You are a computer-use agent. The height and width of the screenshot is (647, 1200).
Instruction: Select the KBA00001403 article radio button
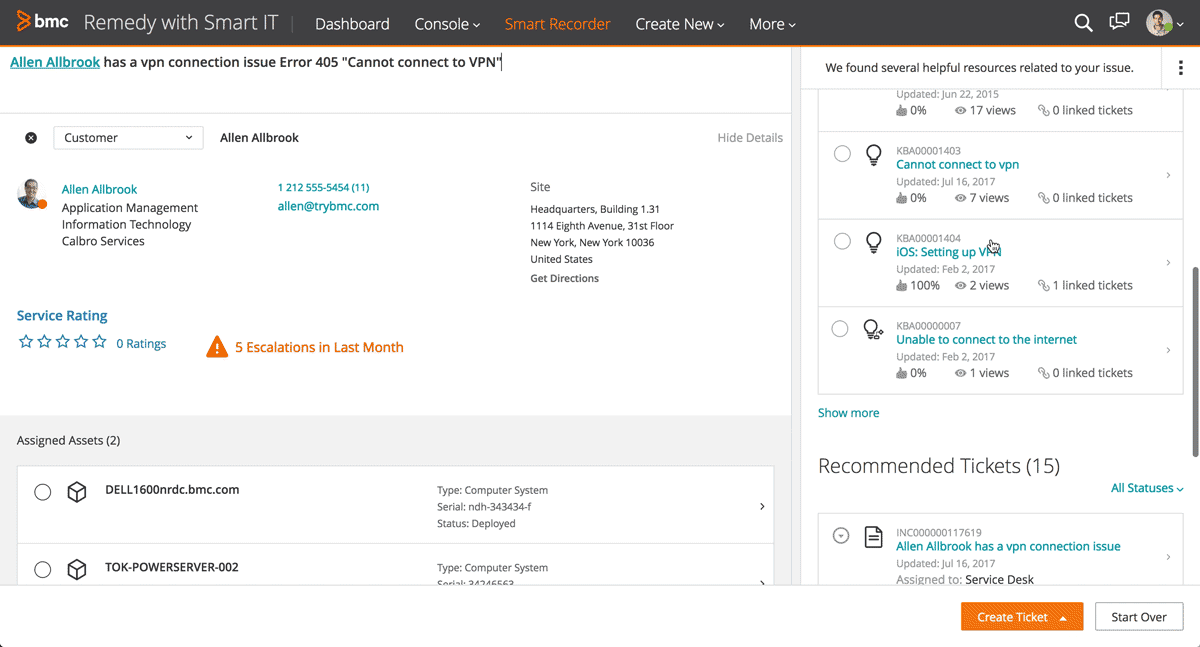click(842, 154)
